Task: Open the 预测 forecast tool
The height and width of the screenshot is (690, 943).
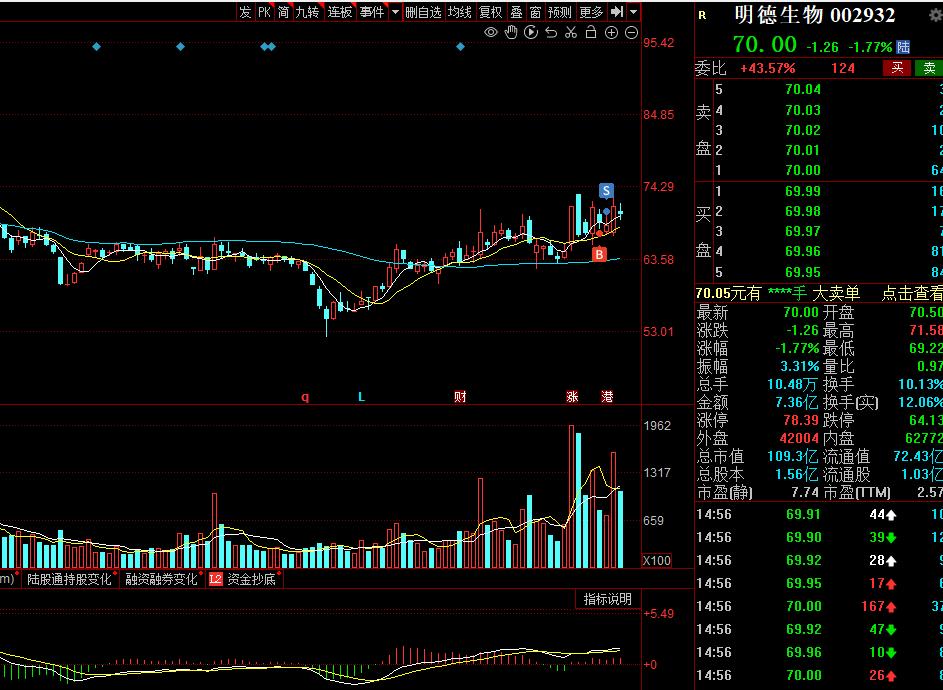Action: 559,12
